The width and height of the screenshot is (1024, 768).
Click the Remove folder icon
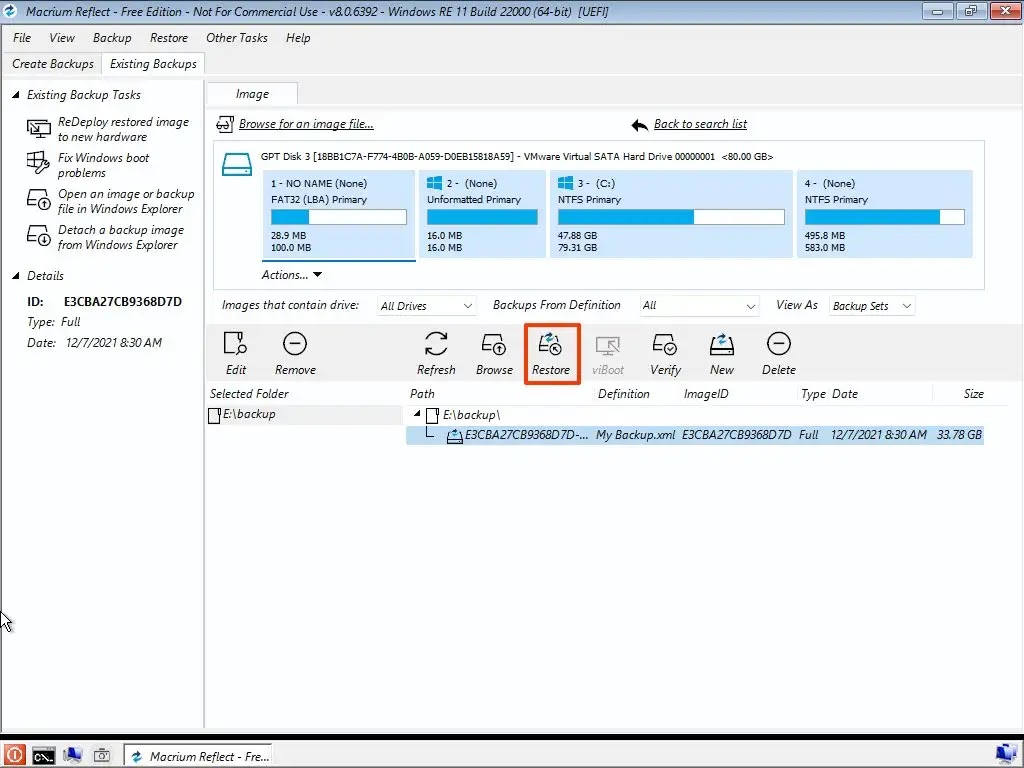click(295, 344)
